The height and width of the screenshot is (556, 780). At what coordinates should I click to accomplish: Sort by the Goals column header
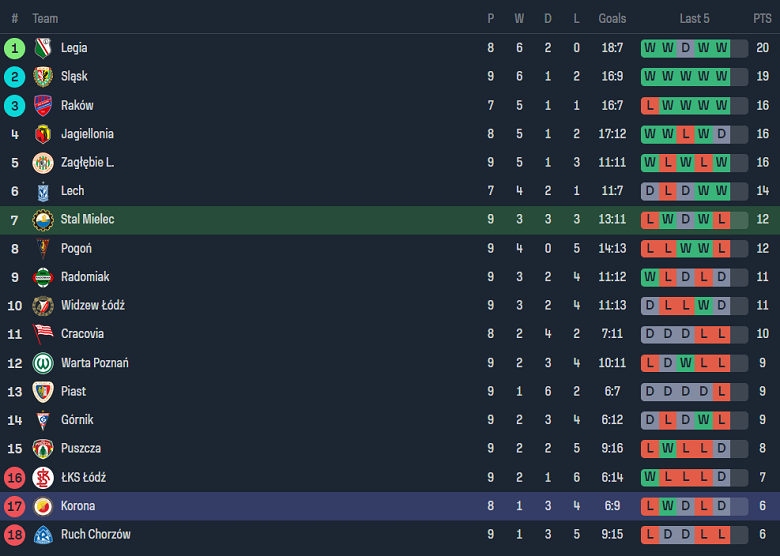(x=612, y=18)
